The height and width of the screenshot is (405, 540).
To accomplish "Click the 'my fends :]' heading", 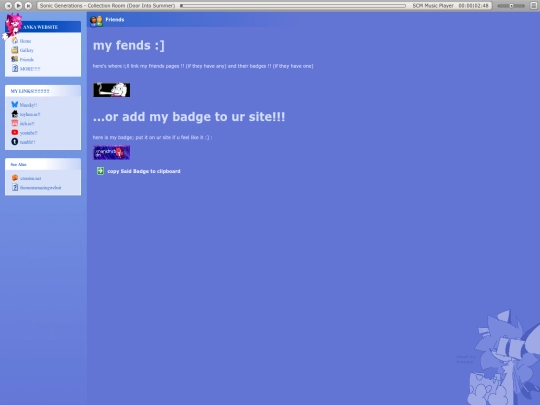I will 129,45.
